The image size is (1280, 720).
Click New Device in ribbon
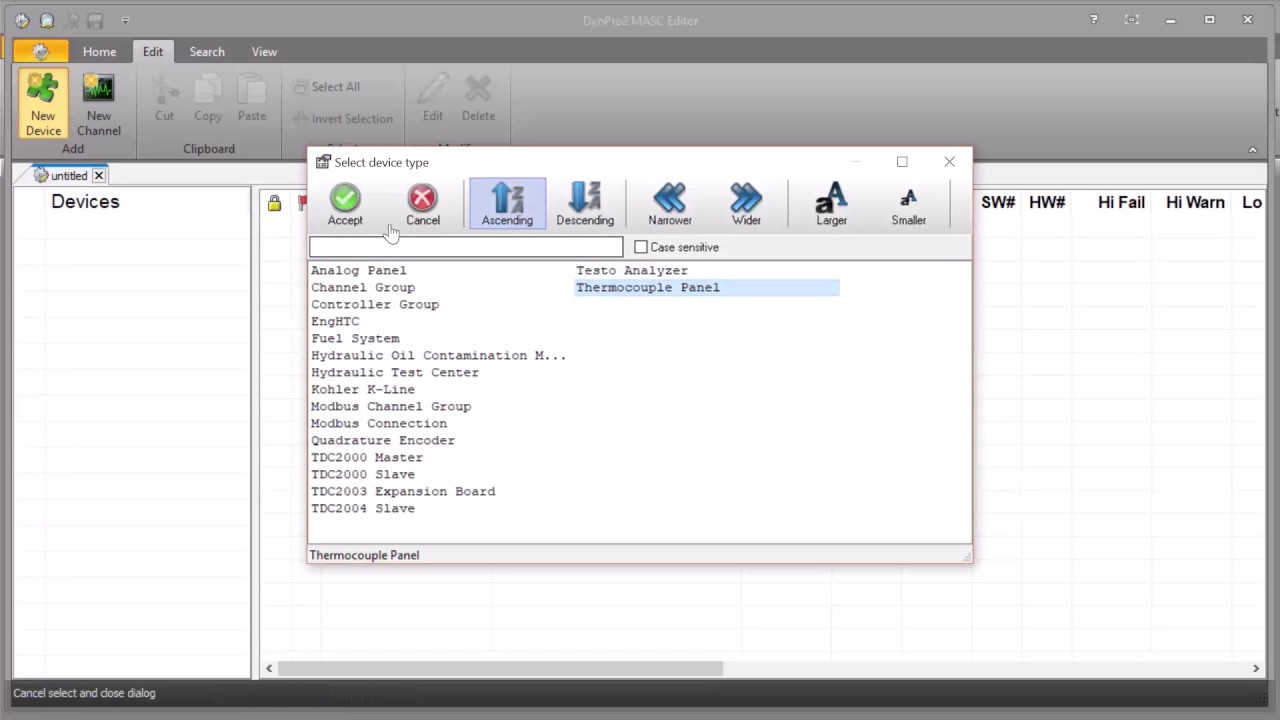tap(43, 104)
